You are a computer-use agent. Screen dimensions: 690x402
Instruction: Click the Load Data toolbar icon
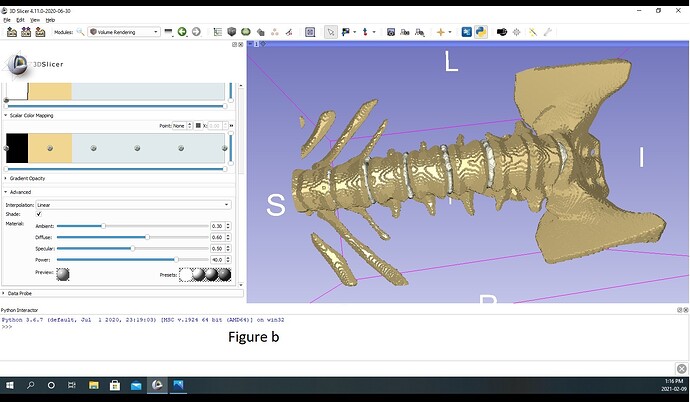click(12, 32)
